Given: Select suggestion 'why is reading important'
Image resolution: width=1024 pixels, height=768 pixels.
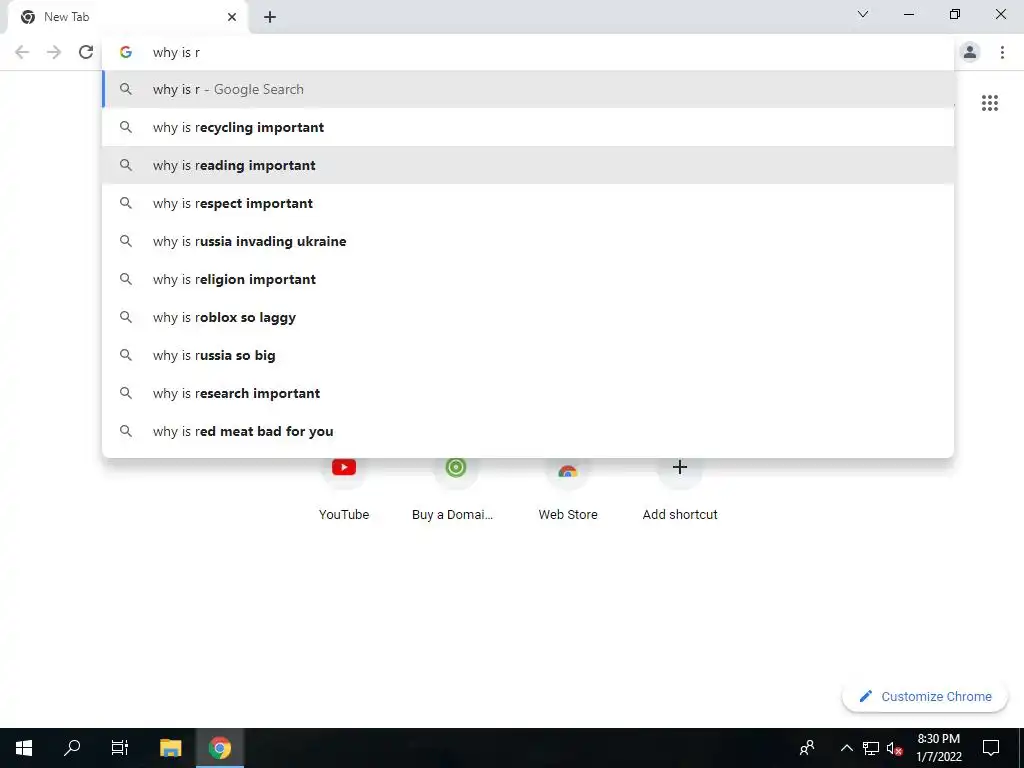Looking at the screenshot, I should [528, 165].
